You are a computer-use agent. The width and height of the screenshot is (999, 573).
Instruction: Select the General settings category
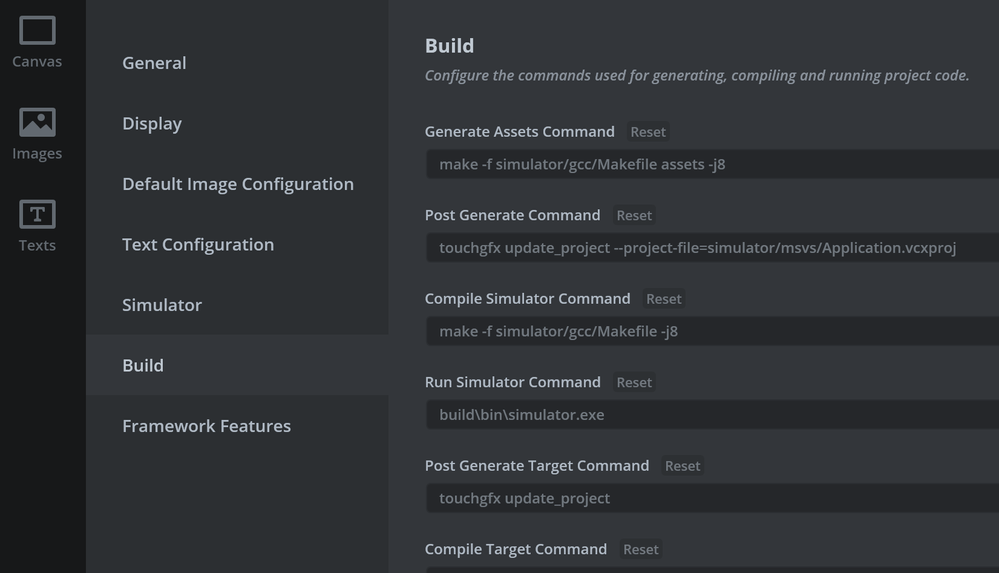click(x=237, y=62)
